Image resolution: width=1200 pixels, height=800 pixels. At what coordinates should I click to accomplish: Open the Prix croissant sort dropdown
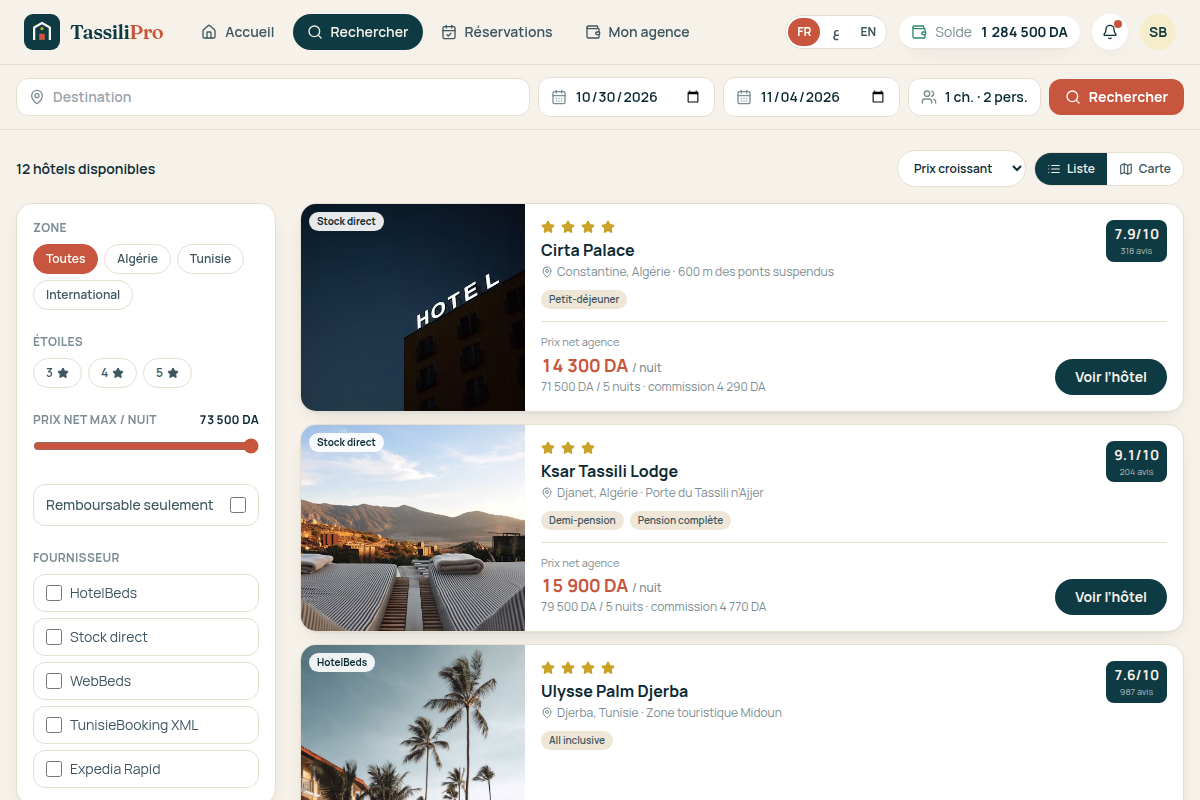tap(961, 169)
